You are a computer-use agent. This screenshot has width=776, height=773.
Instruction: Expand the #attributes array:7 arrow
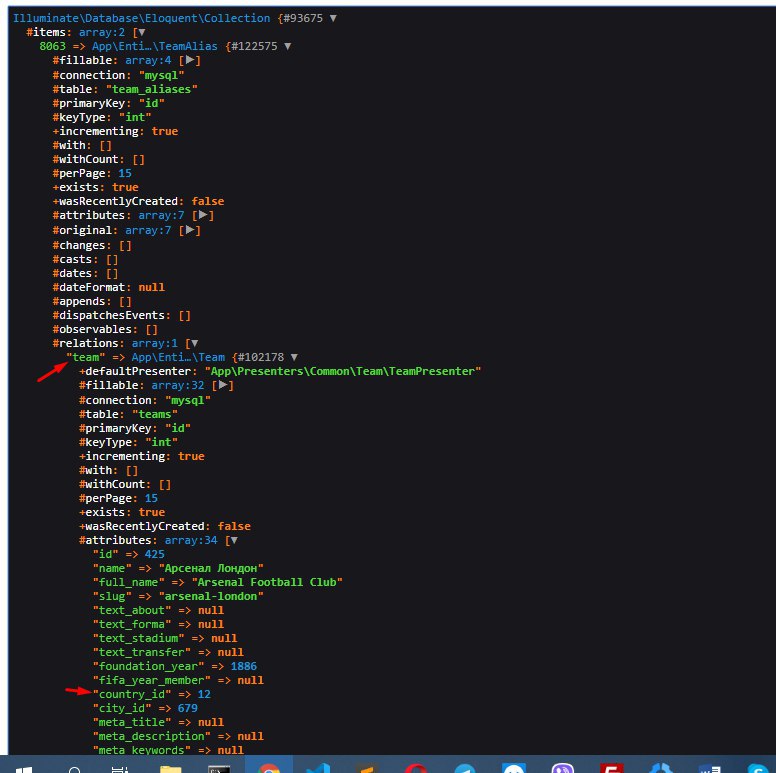pyautogui.click(x=203, y=215)
